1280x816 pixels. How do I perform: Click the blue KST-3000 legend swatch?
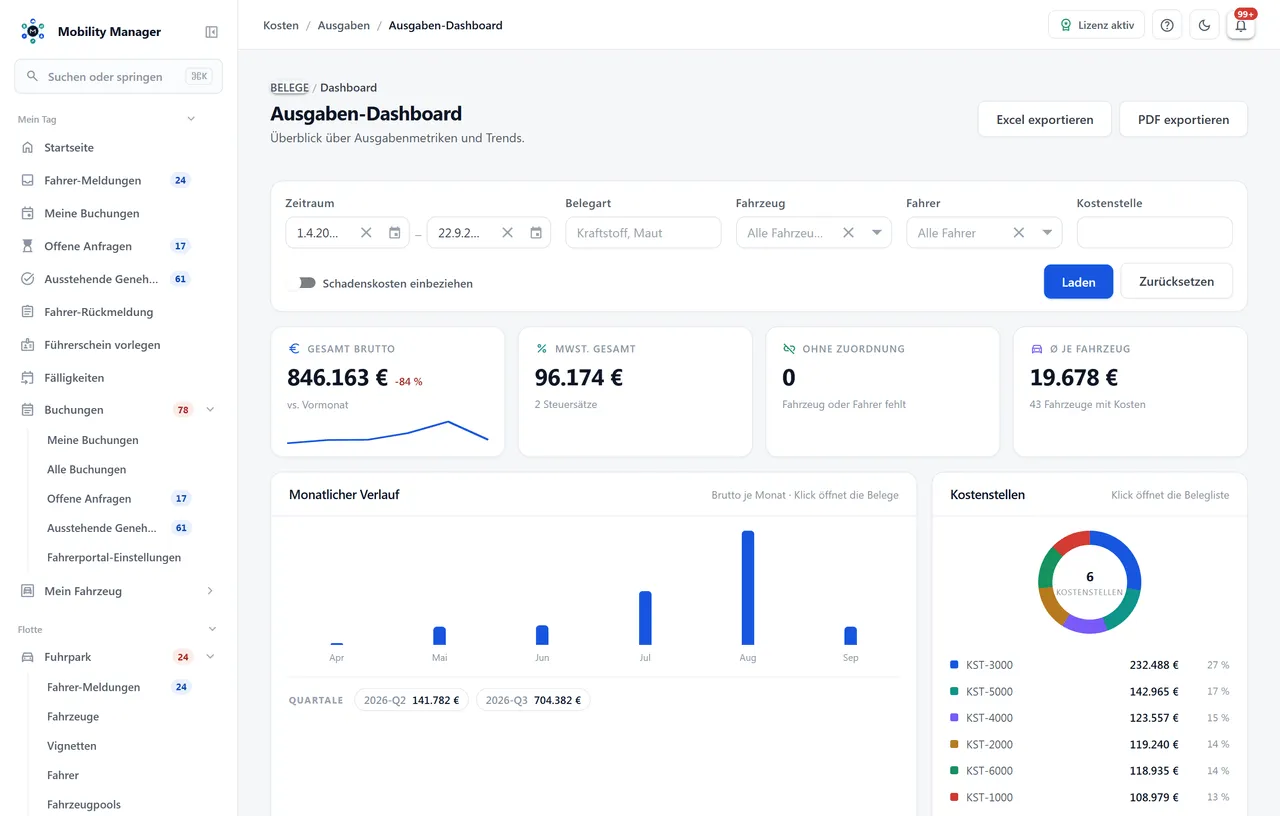954,664
